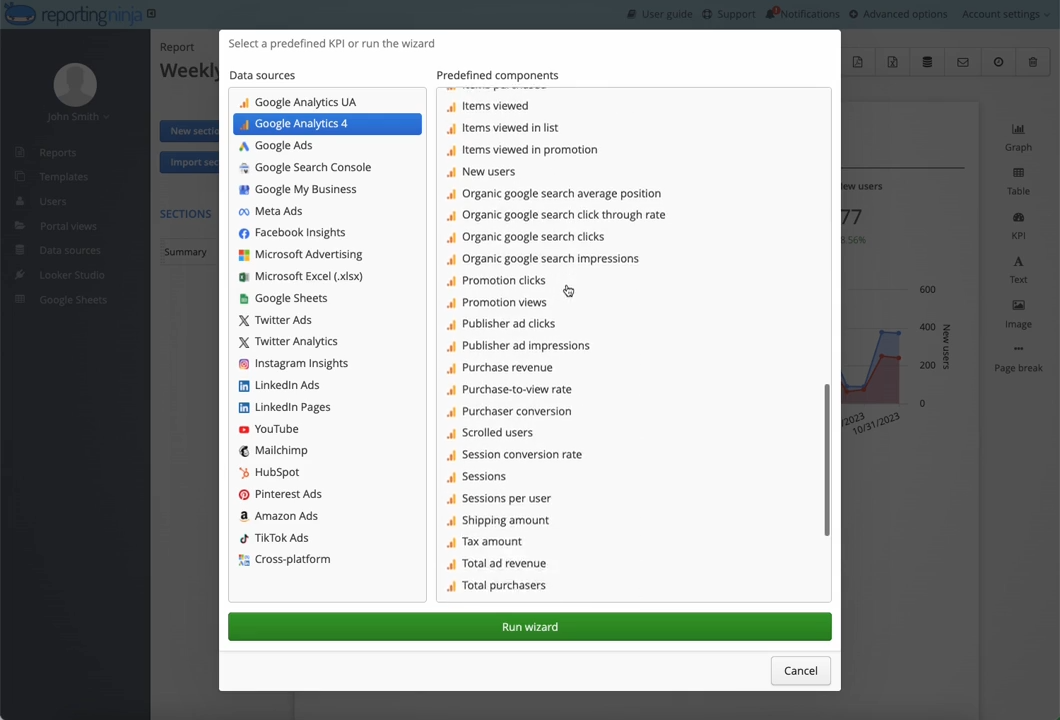Choose the Sessions predefined component
Image resolution: width=1060 pixels, height=720 pixels.
(483, 476)
